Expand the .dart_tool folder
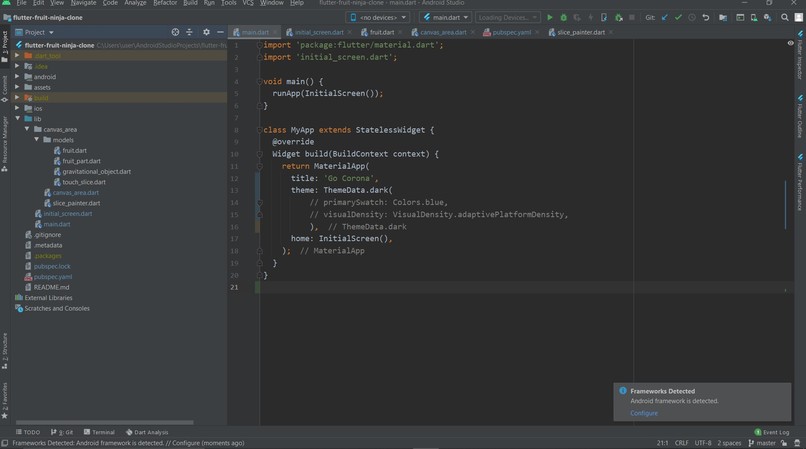Screen dimensions: 806x449 pos(17,56)
